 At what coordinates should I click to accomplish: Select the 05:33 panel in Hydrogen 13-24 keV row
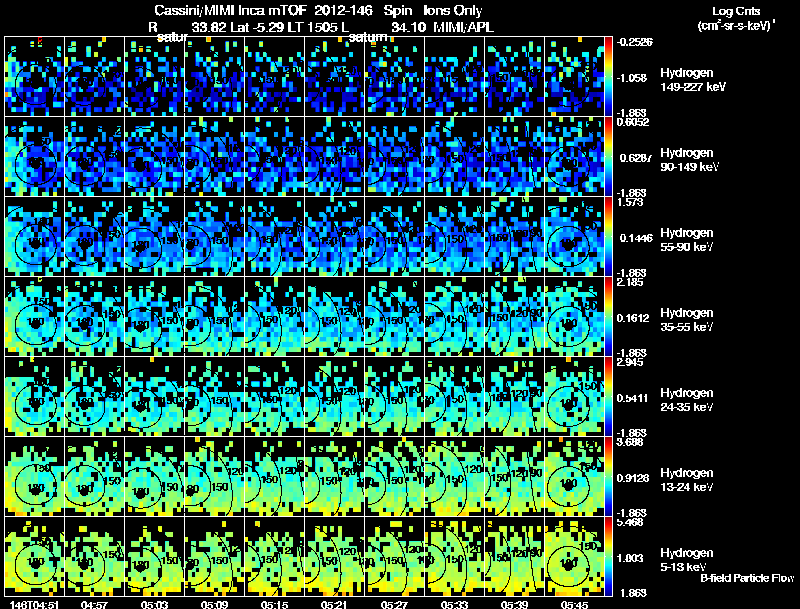point(455,476)
